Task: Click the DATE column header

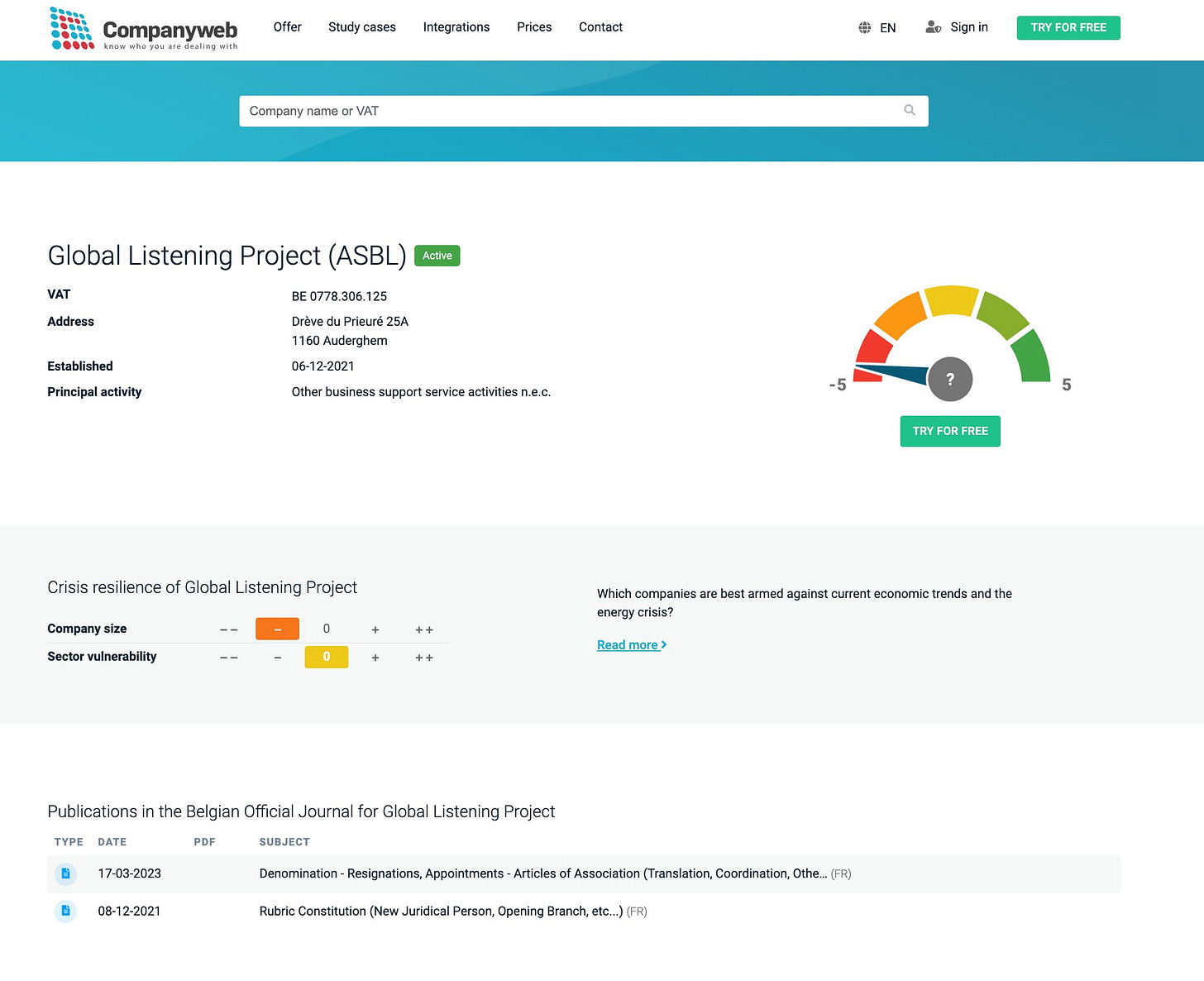Action: [x=112, y=842]
